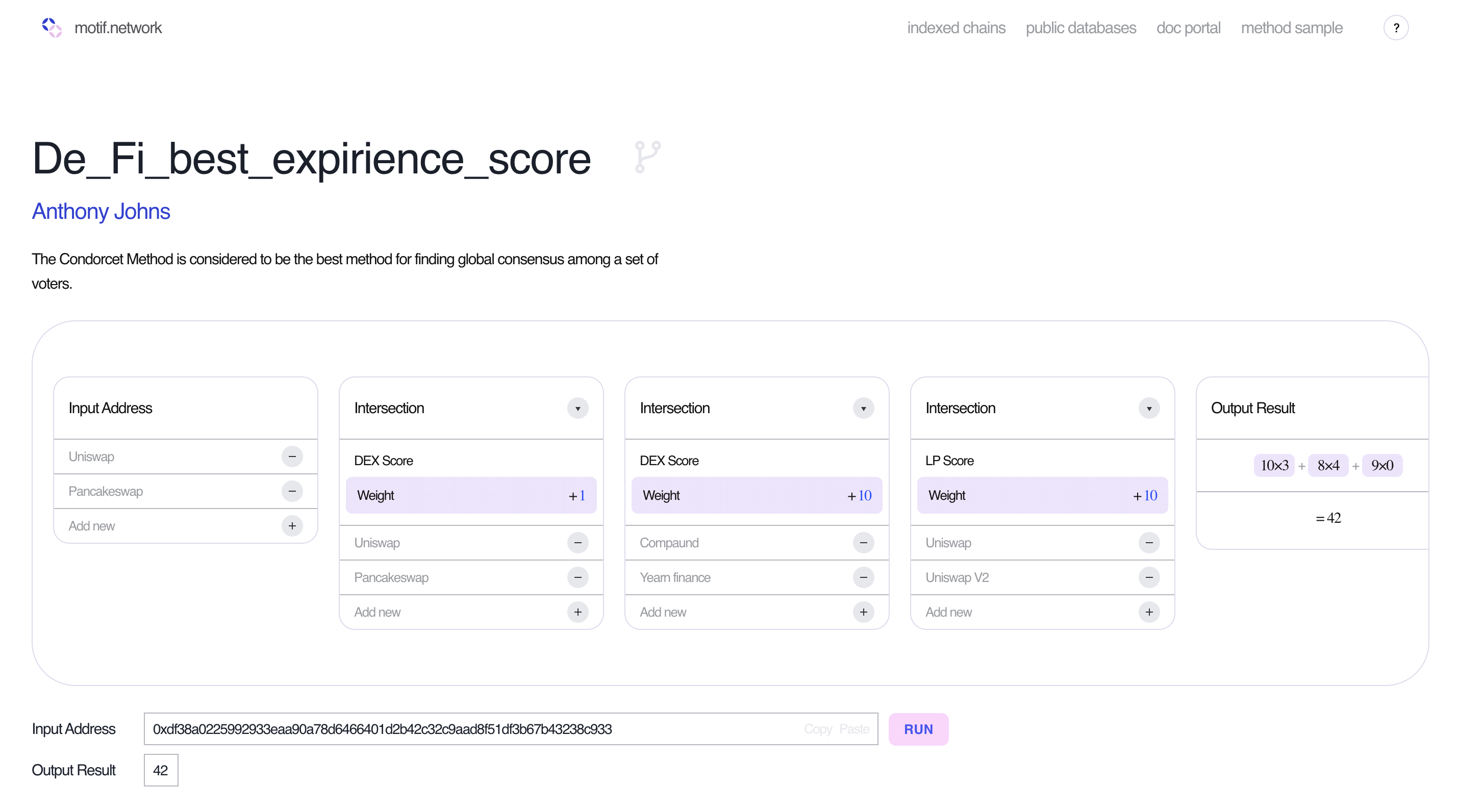Open the help question mark button

click(1395, 28)
